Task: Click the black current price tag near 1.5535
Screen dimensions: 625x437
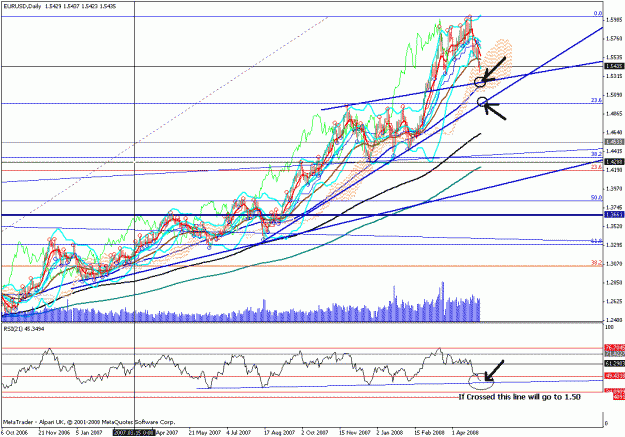Action: pos(614,66)
